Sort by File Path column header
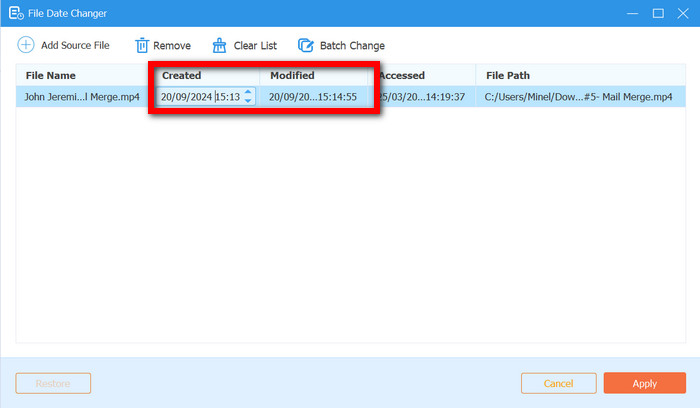 coord(508,75)
